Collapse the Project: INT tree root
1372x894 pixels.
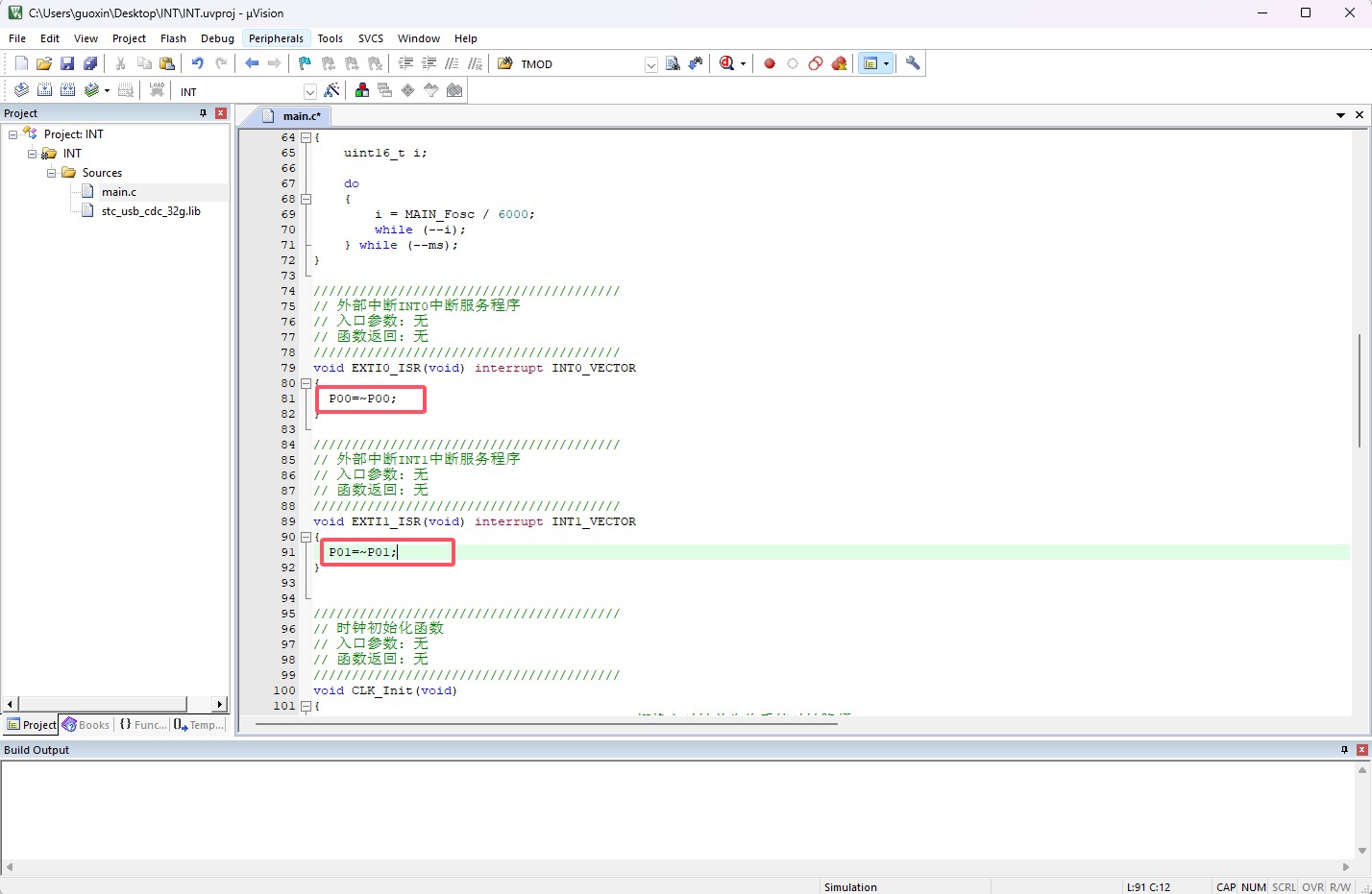coord(12,134)
